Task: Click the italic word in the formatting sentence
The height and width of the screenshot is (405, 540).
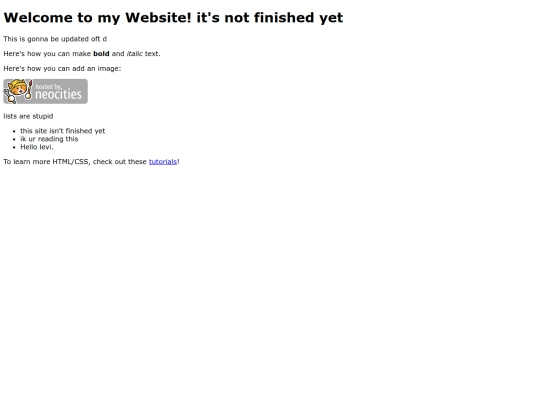Action: (134, 54)
